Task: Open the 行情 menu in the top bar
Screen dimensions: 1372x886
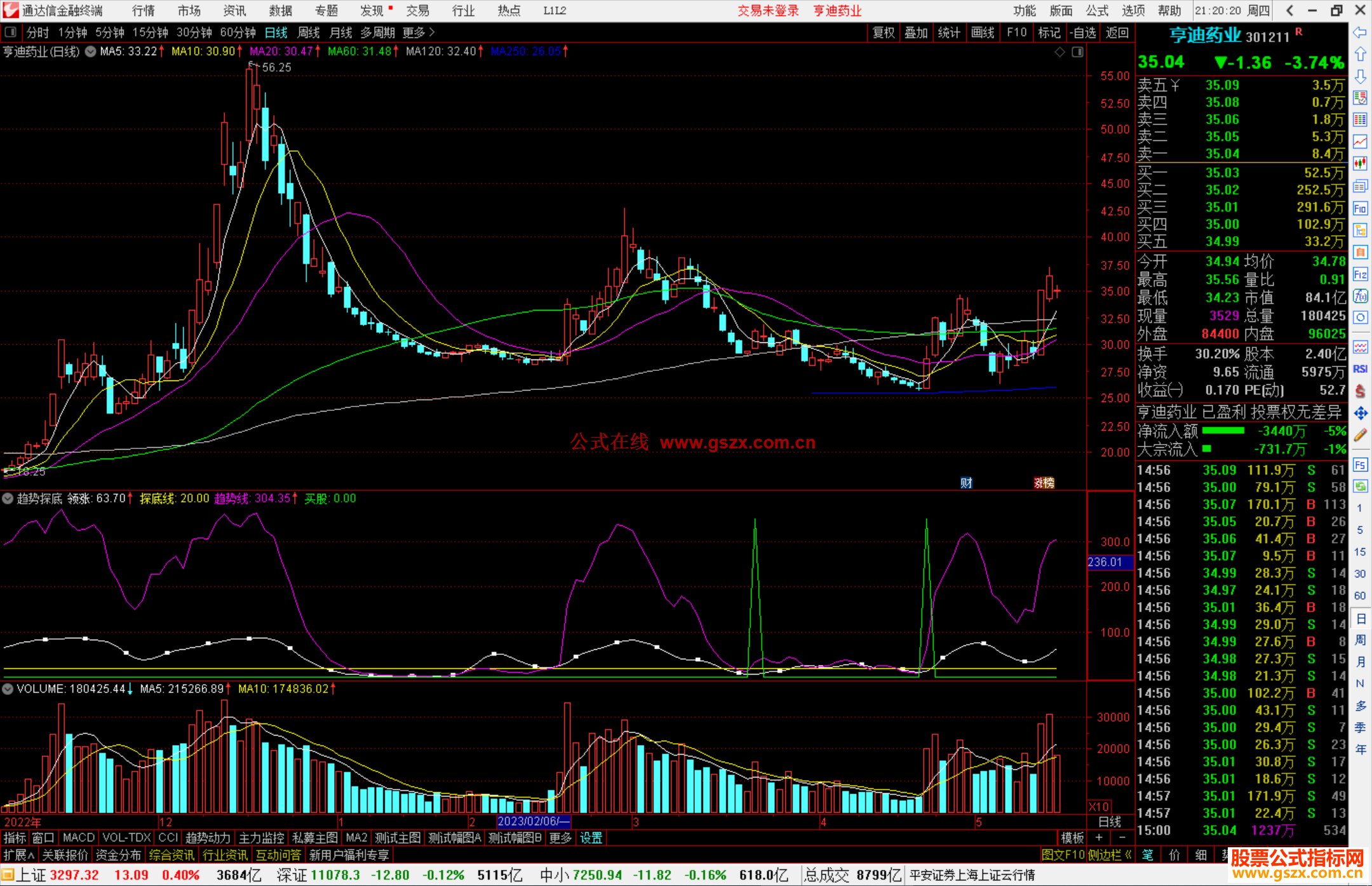Action: (x=144, y=11)
